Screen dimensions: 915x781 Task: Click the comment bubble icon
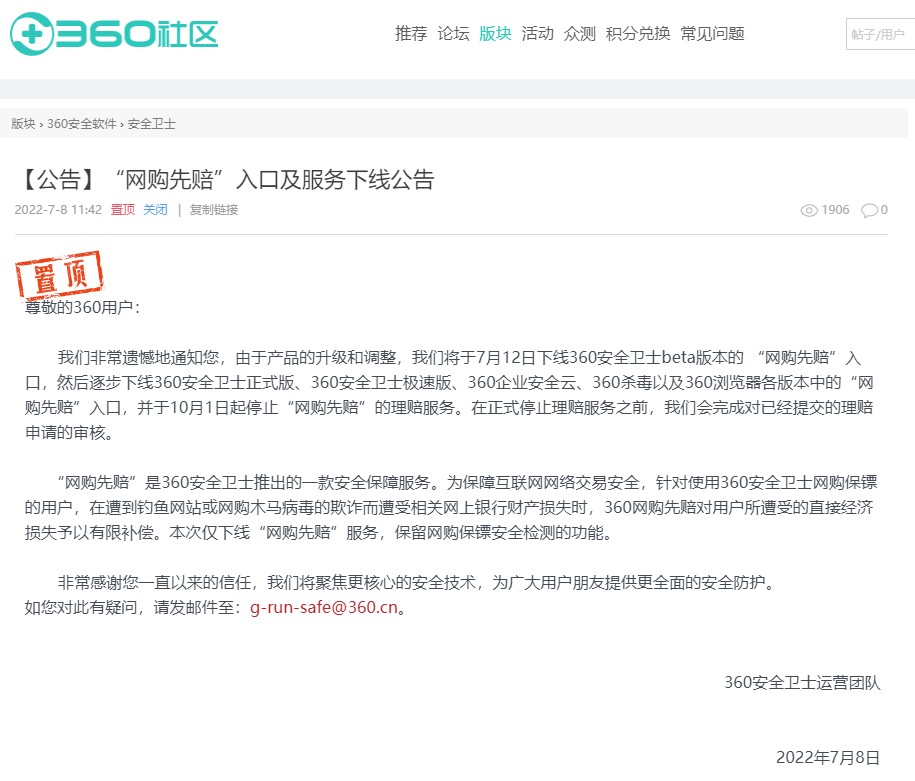point(869,210)
